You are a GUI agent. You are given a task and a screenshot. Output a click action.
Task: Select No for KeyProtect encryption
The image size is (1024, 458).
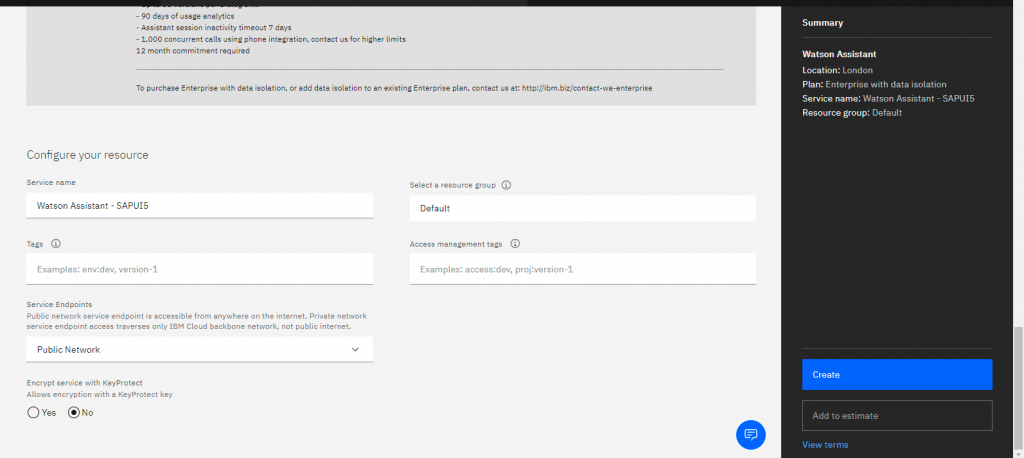[x=74, y=413]
